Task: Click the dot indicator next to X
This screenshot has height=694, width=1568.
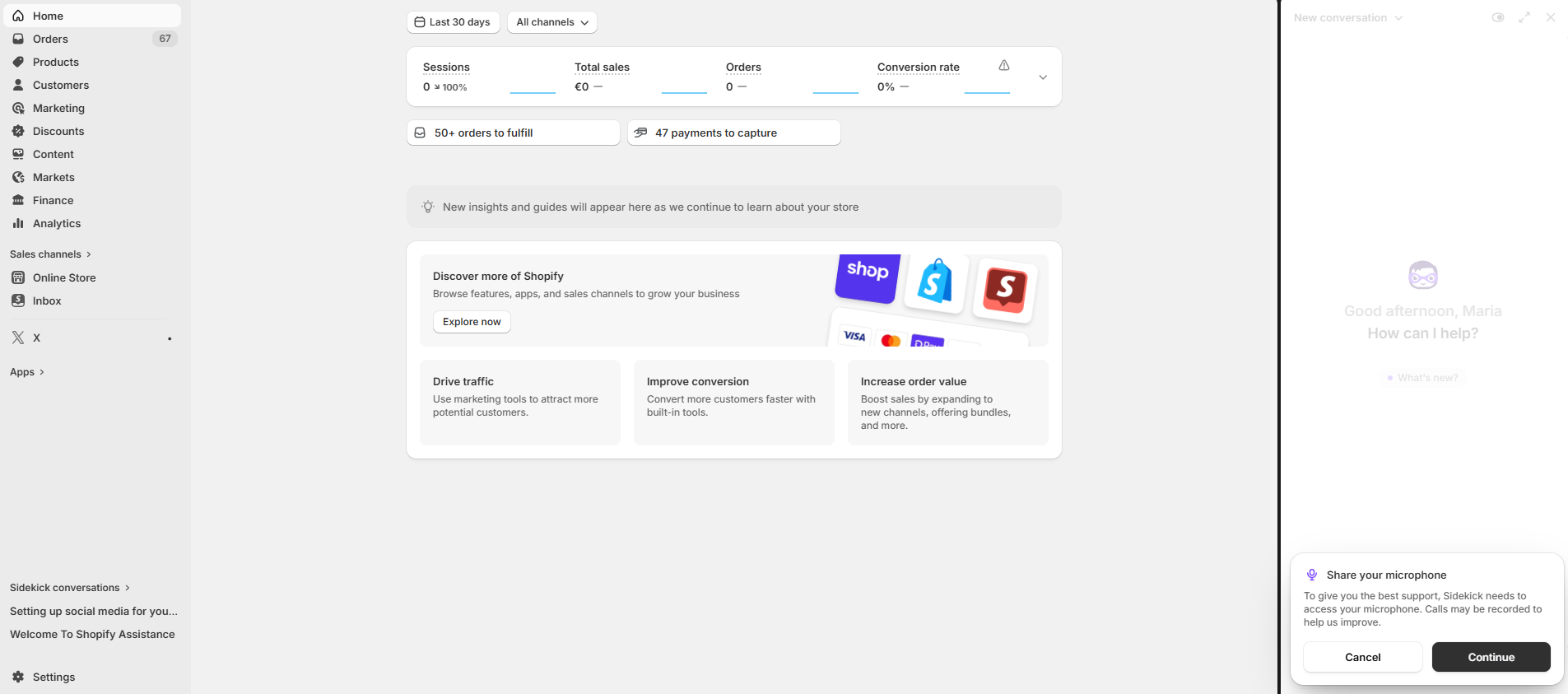Action: (x=170, y=338)
